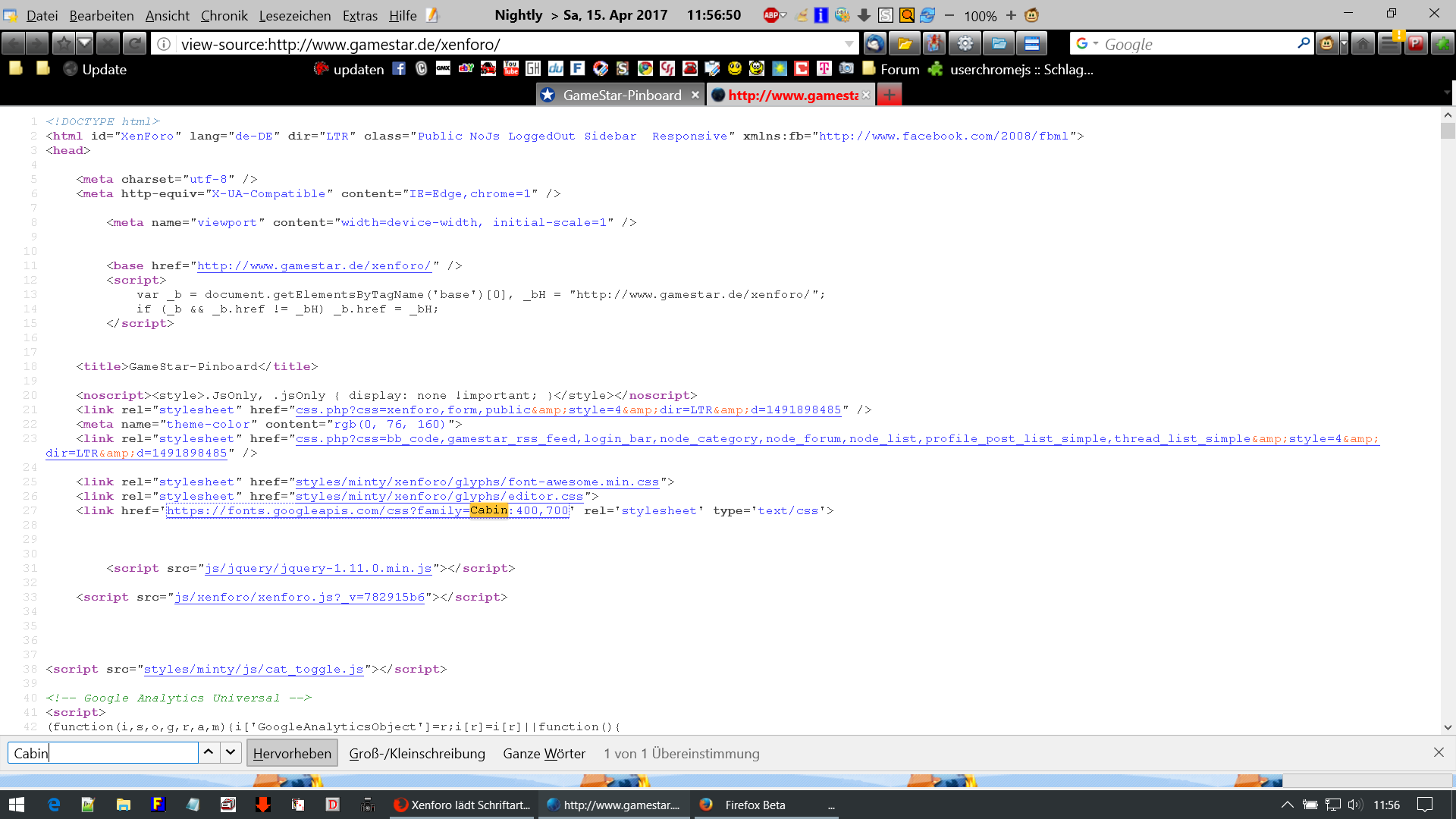Open the URL bar history dropdown
Screen dimensions: 1456x819
click(849, 44)
